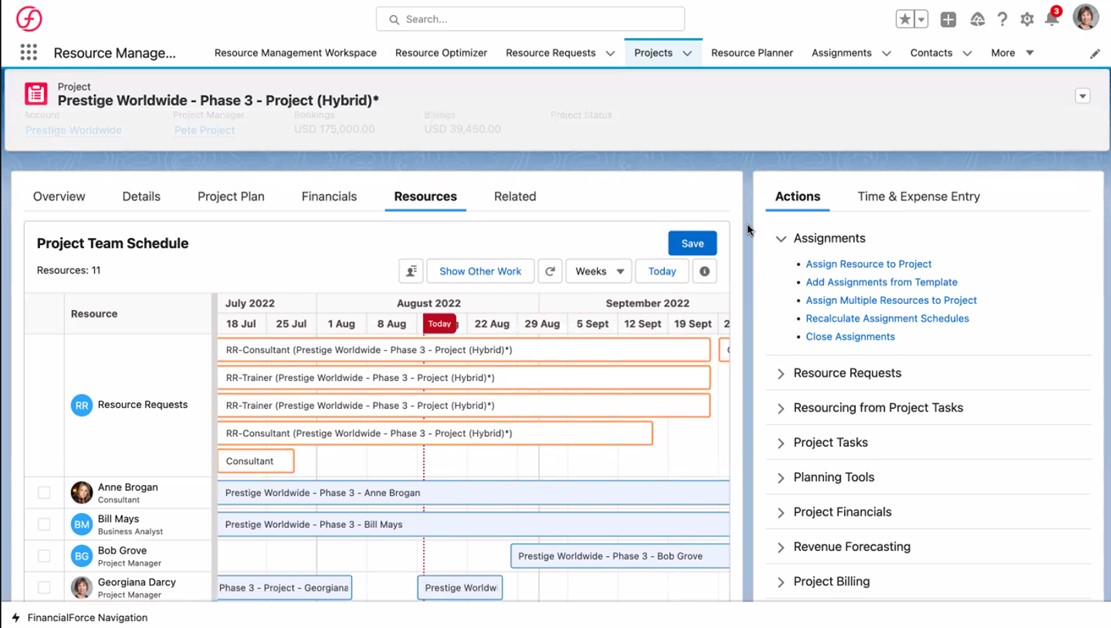Click the schedule info icon
Screen dimensions: 1111x628
coord(704,271)
